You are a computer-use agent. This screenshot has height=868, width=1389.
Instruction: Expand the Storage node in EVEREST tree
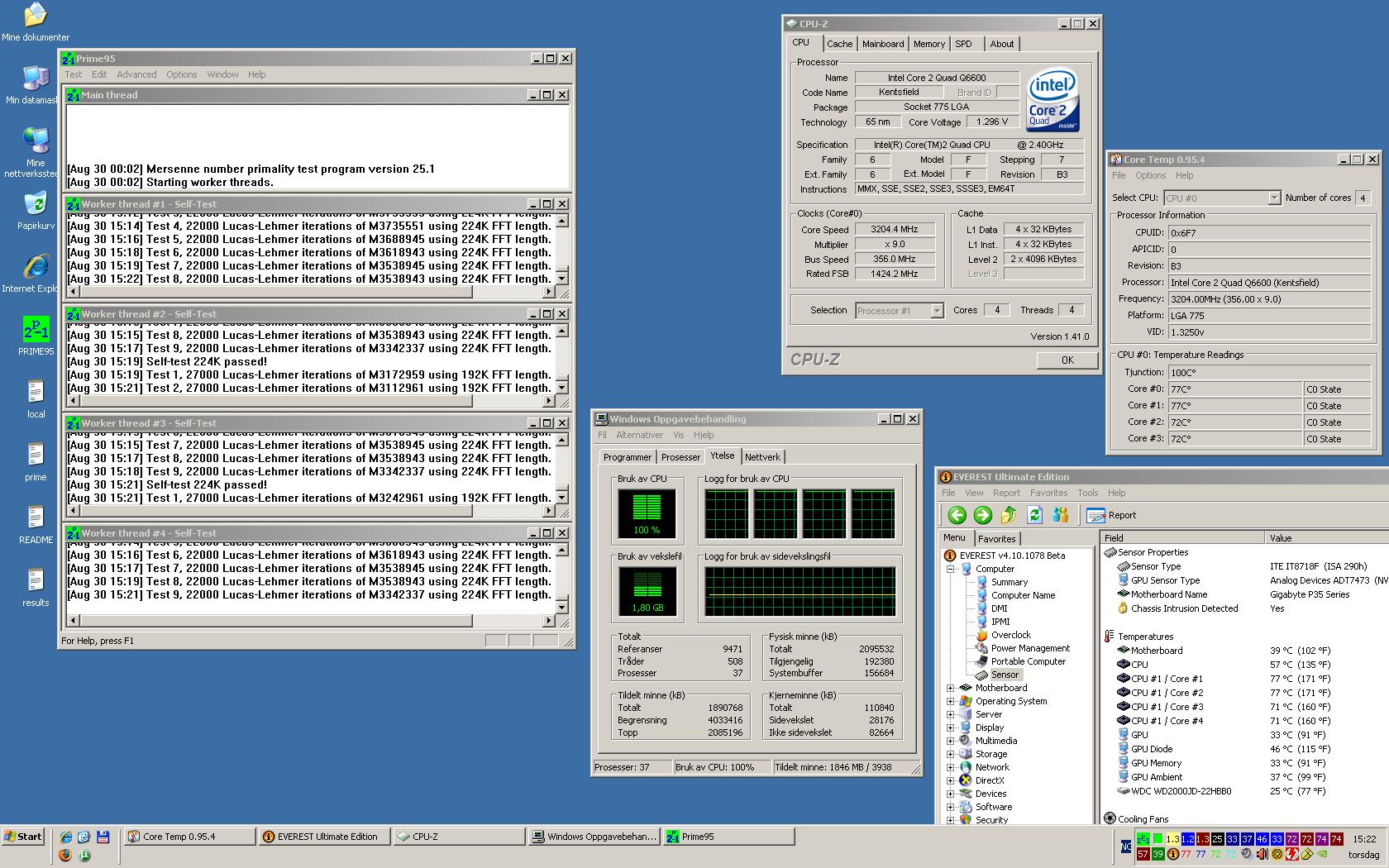pos(951,754)
